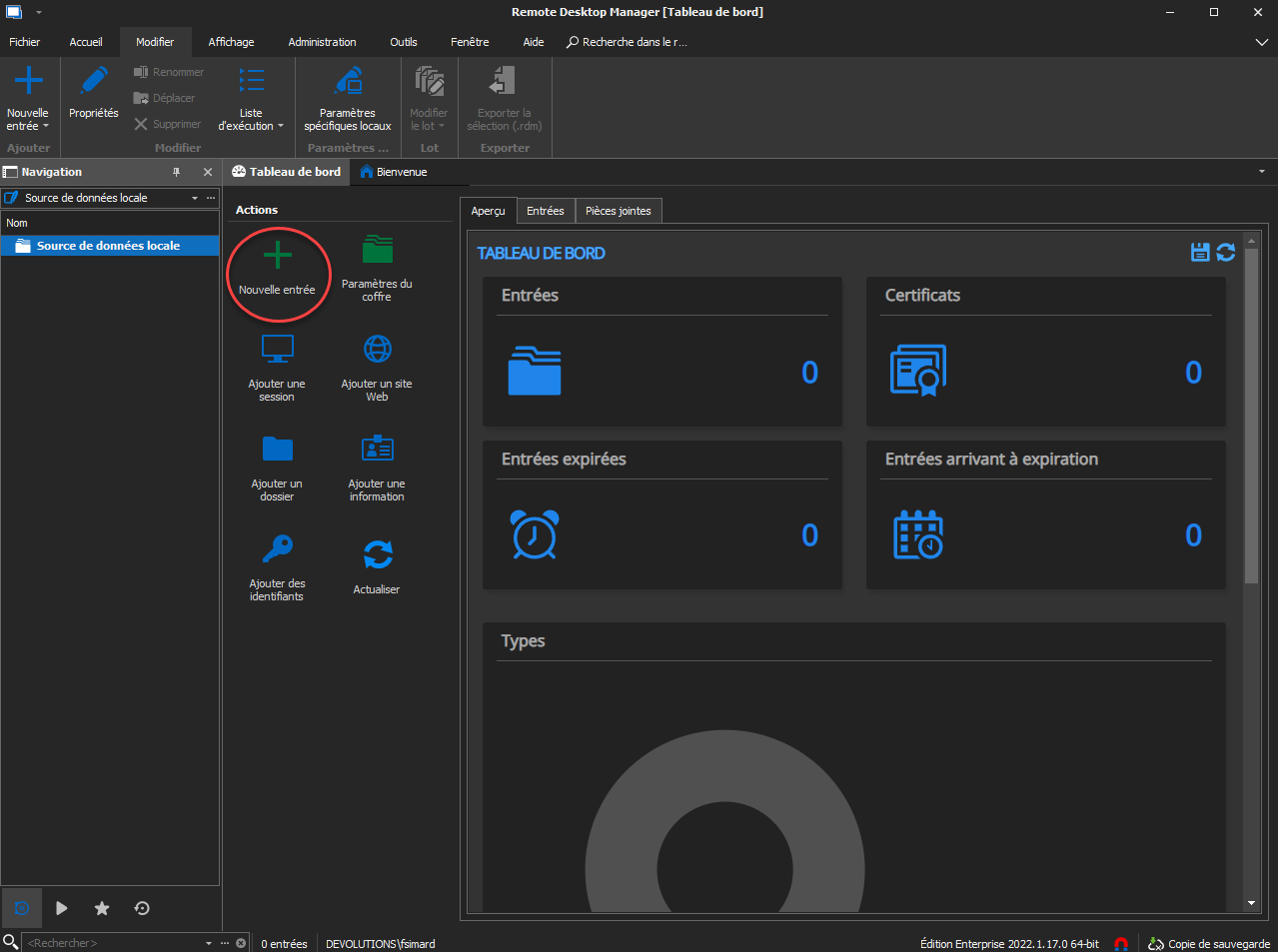Click Ajouter un site Web globe icon
Screen dimensions: 1278x952
(377, 350)
